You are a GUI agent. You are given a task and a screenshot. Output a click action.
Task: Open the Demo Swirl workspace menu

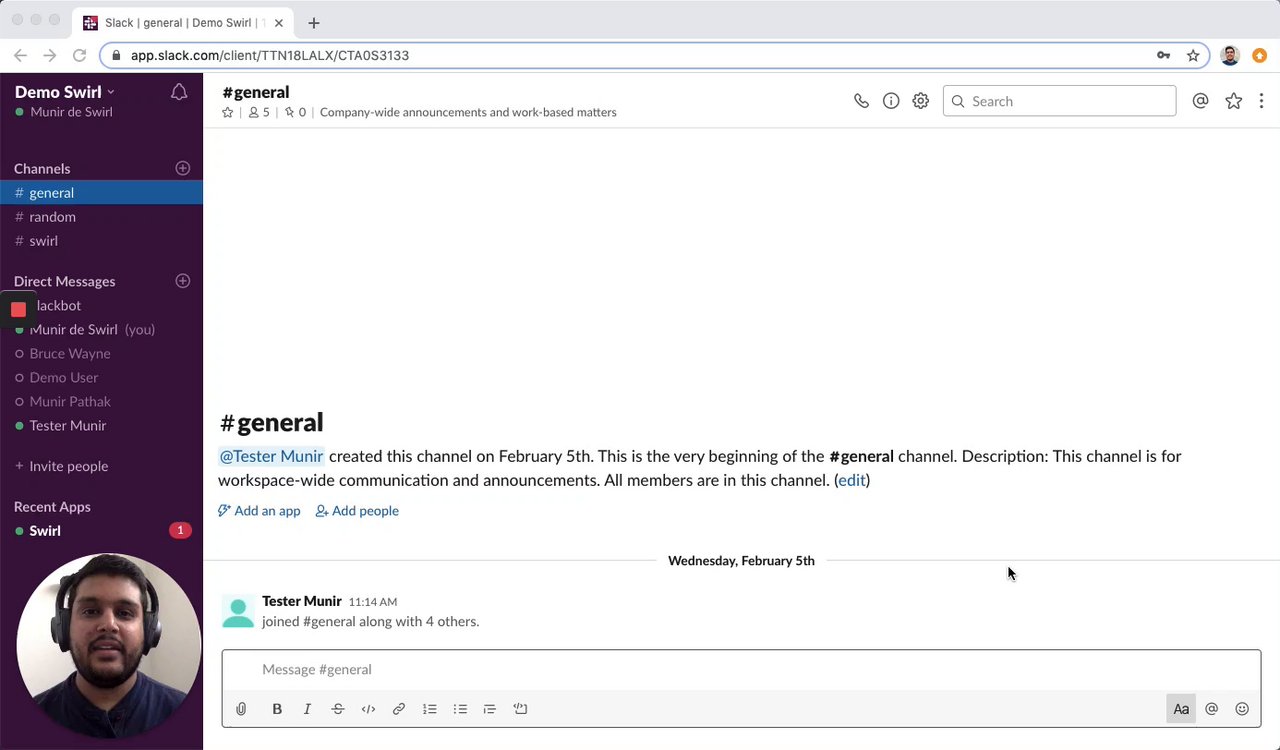tap(64, 92)
